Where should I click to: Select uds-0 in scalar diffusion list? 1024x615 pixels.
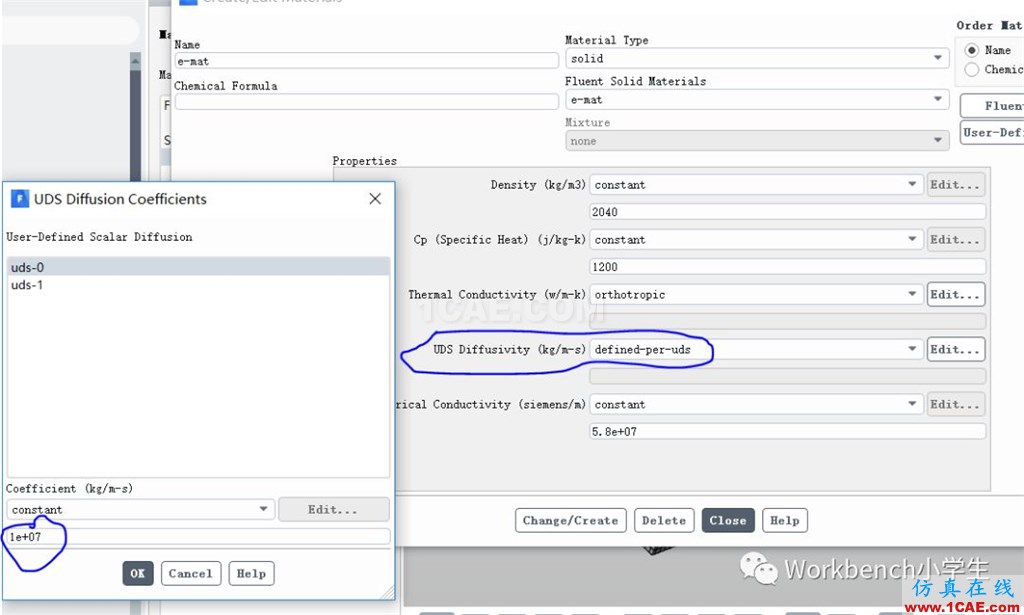[199, 267]
